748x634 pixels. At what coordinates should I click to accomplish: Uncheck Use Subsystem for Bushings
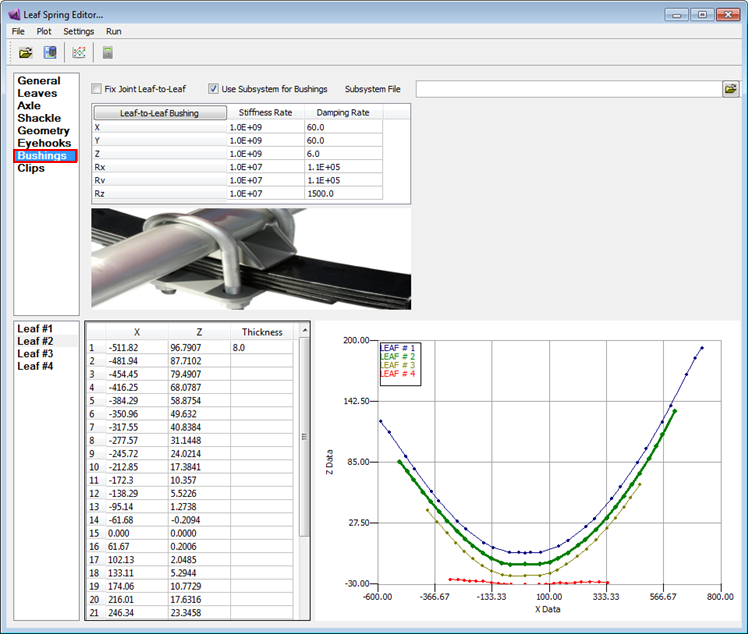(213, 89)
